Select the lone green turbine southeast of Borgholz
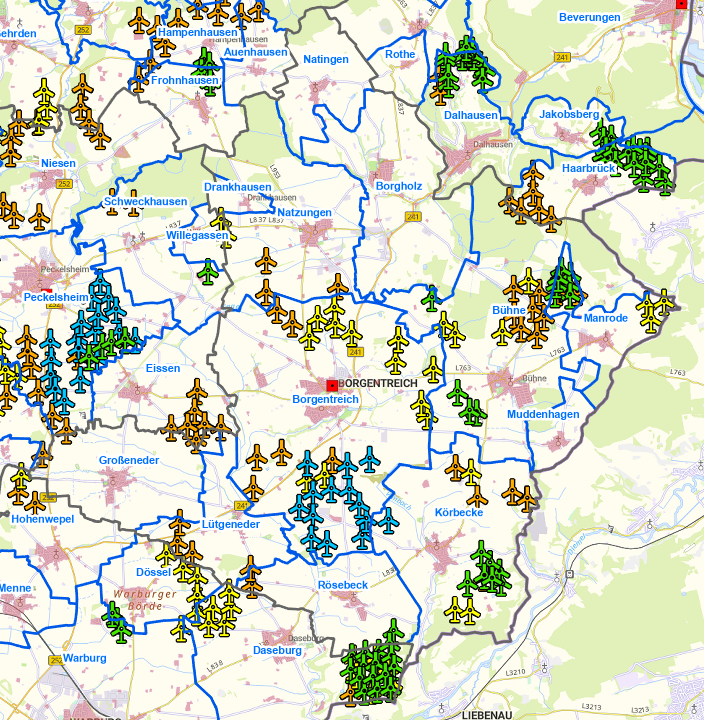Viewport: 704px width, 720px height. 431,298
